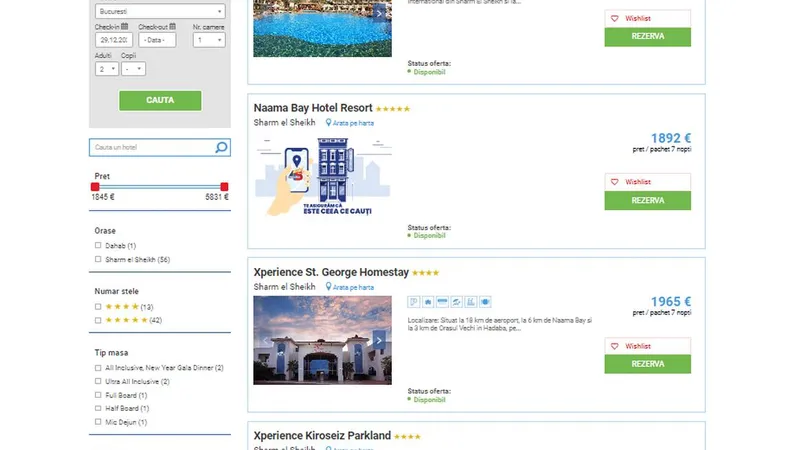
Task: Add Naama Bay Hotel Resort to Wishlist
Action: (648, 182)
